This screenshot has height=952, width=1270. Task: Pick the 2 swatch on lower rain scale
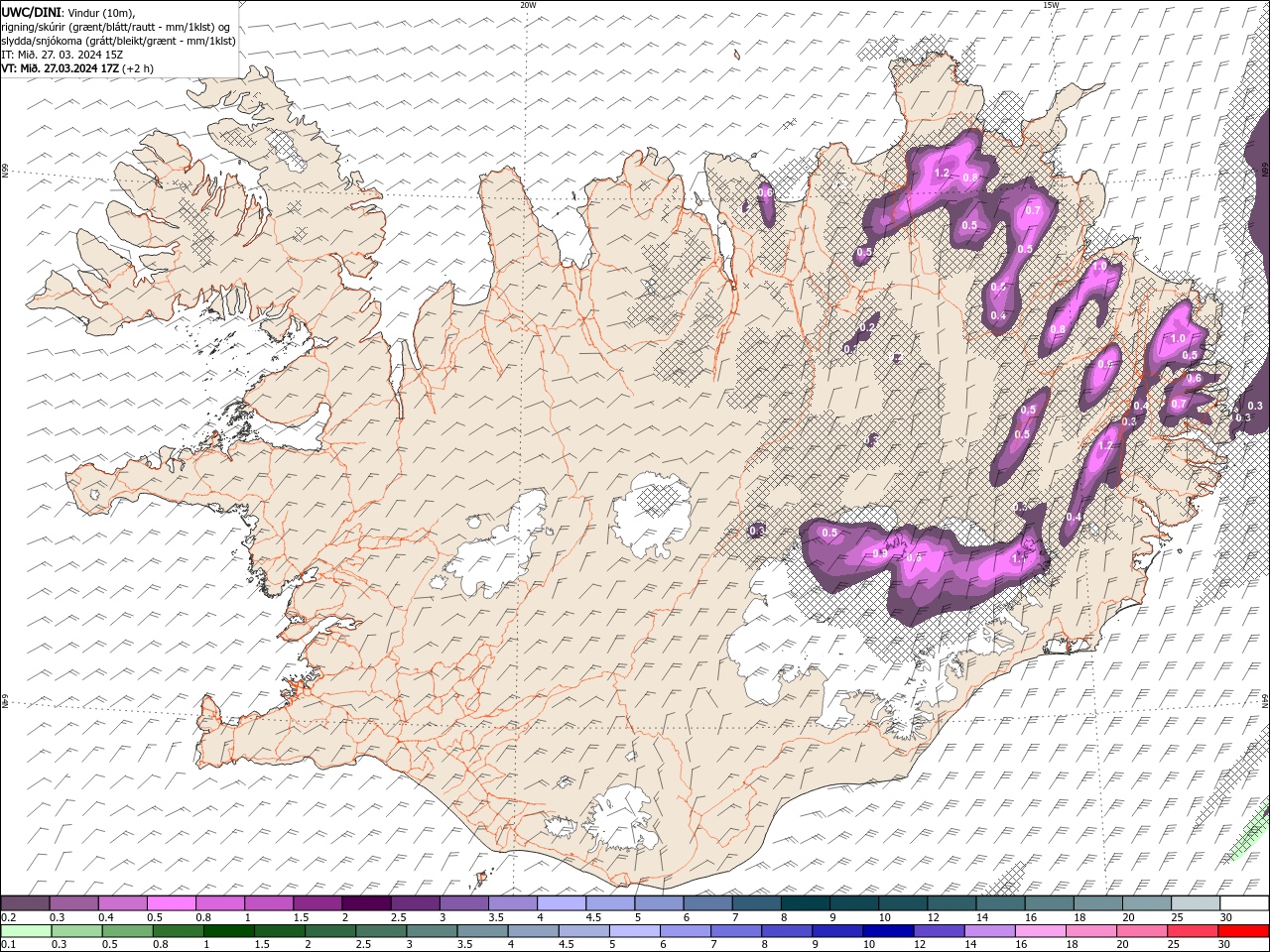330,931
